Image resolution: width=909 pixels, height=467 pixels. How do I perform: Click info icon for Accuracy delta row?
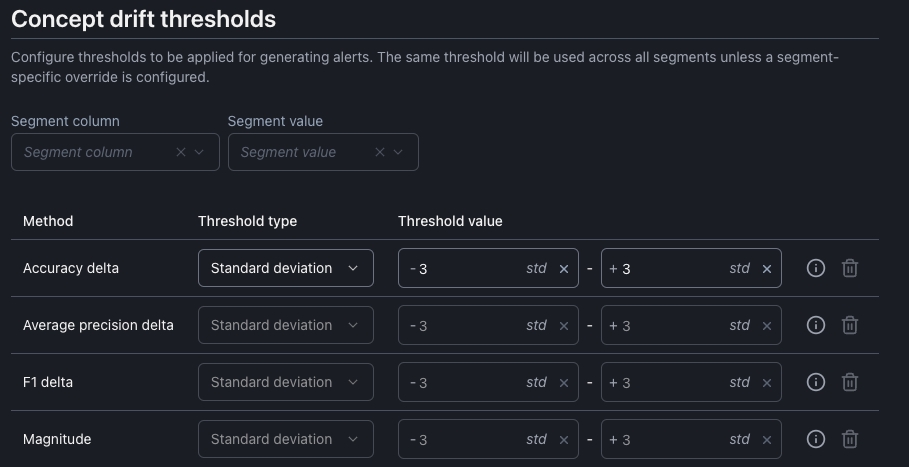[815, 268]
